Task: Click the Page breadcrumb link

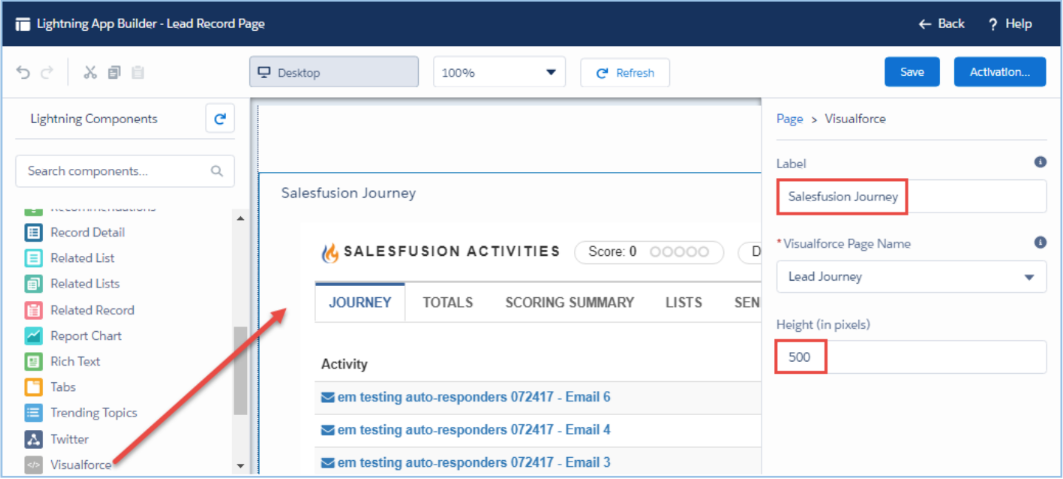Action: (x=789, y=119)
